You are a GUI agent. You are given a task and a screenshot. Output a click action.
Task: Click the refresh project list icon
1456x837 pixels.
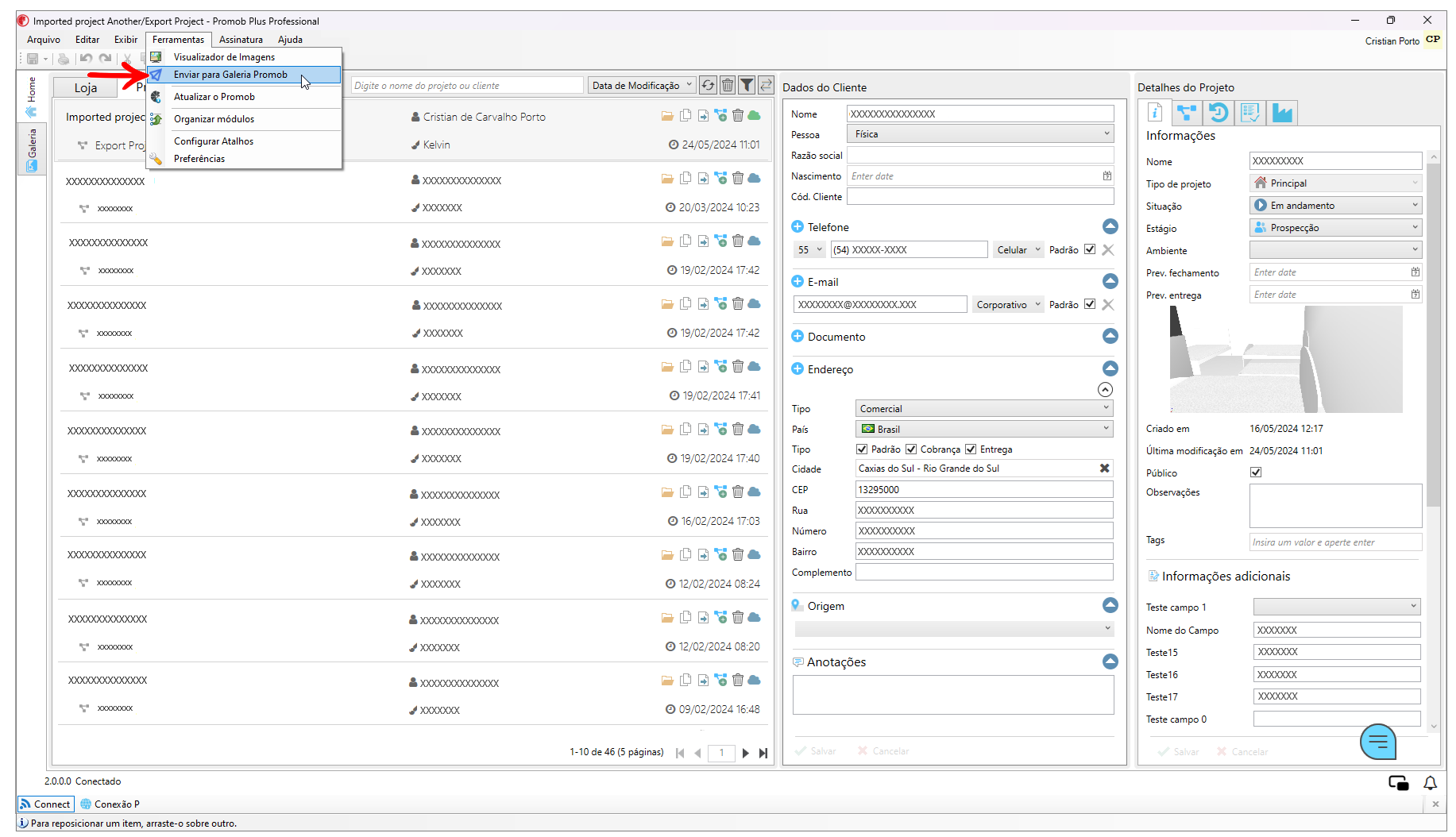click(x=708, y=85)
